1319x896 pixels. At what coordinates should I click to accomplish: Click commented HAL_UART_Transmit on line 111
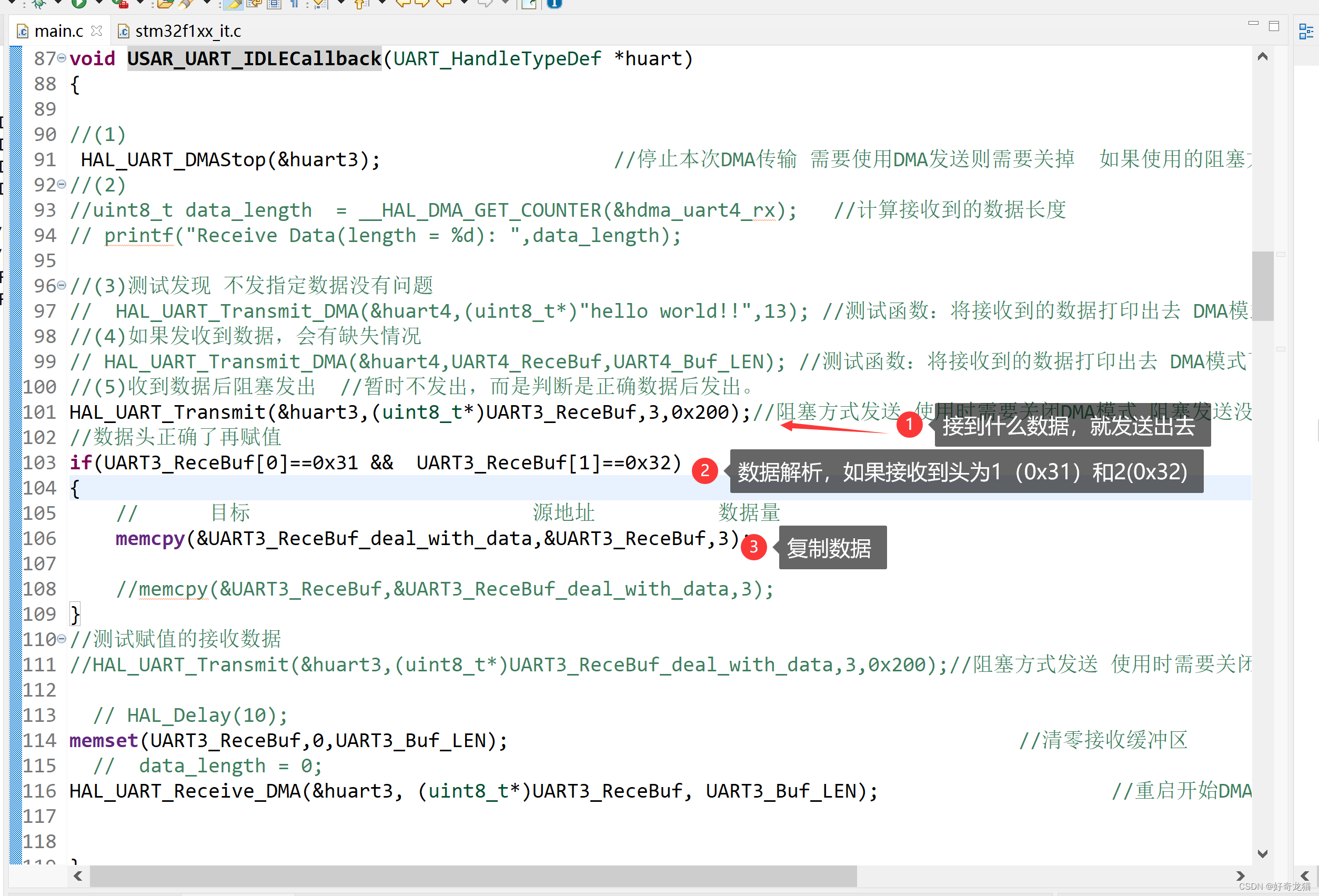coord(509,665)
